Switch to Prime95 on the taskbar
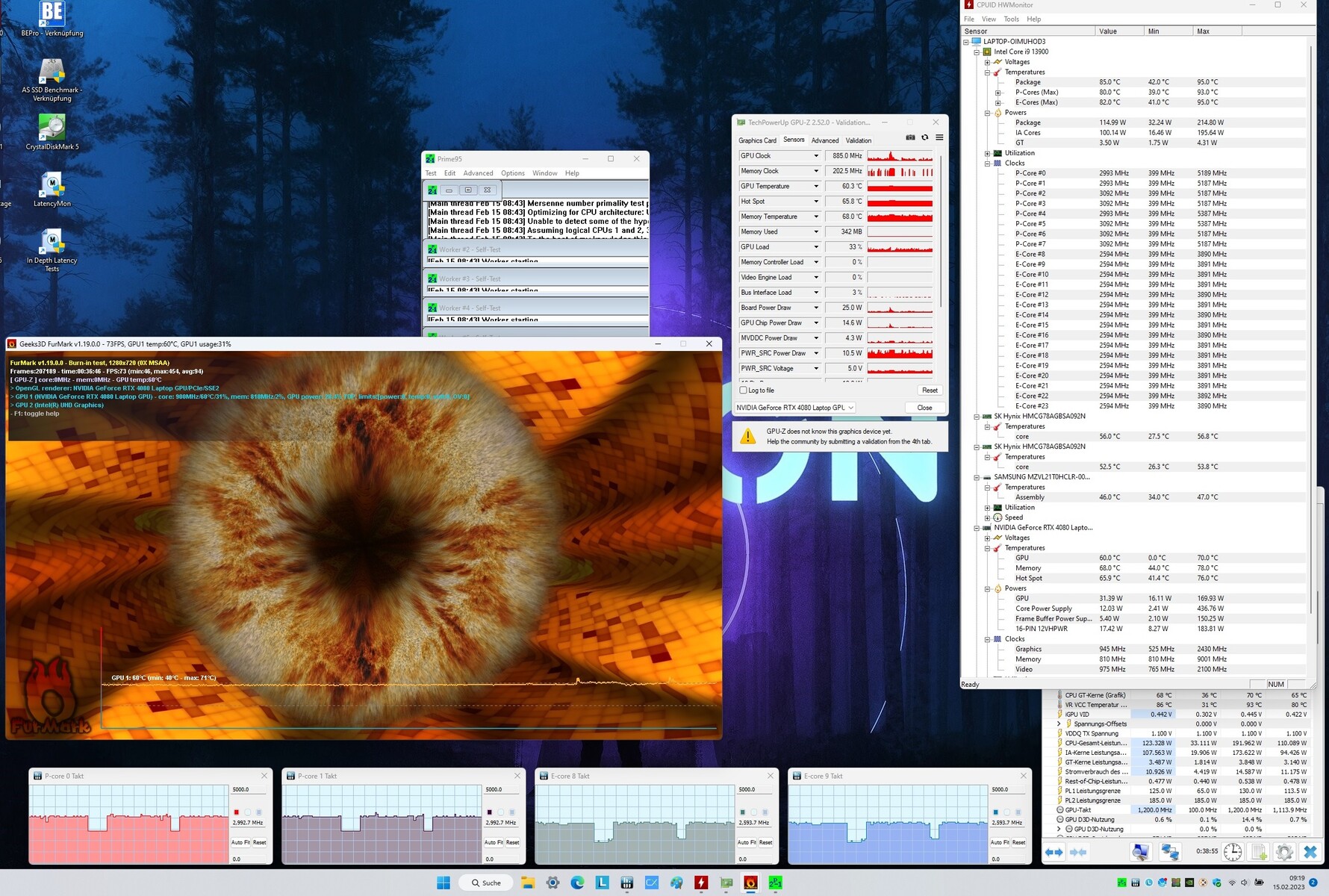This screenshot has height=896, width=1329. (x=776, y=883)
